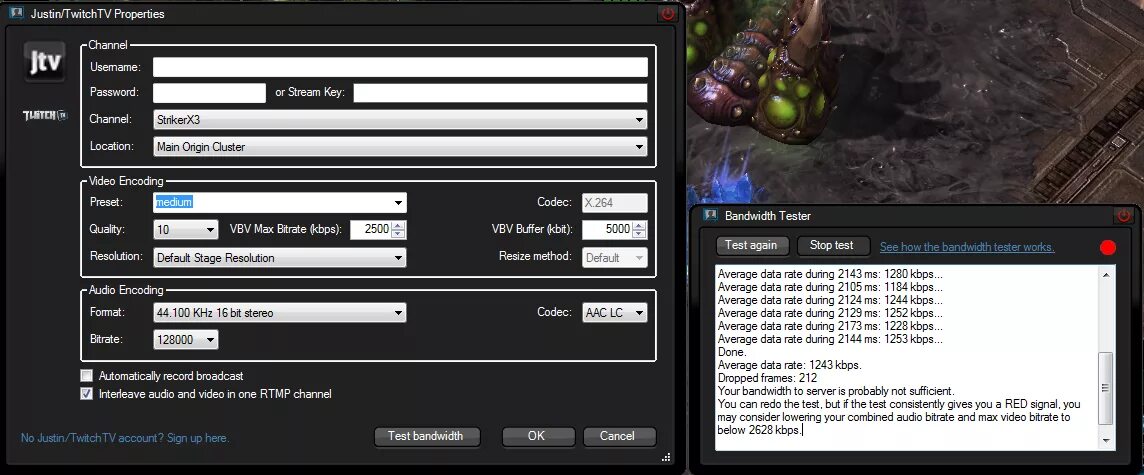Image resolution: width=1144 pixels, height=475 pixels.
Task: Click the jtv logo icon
Action: [x=45, y=63]
